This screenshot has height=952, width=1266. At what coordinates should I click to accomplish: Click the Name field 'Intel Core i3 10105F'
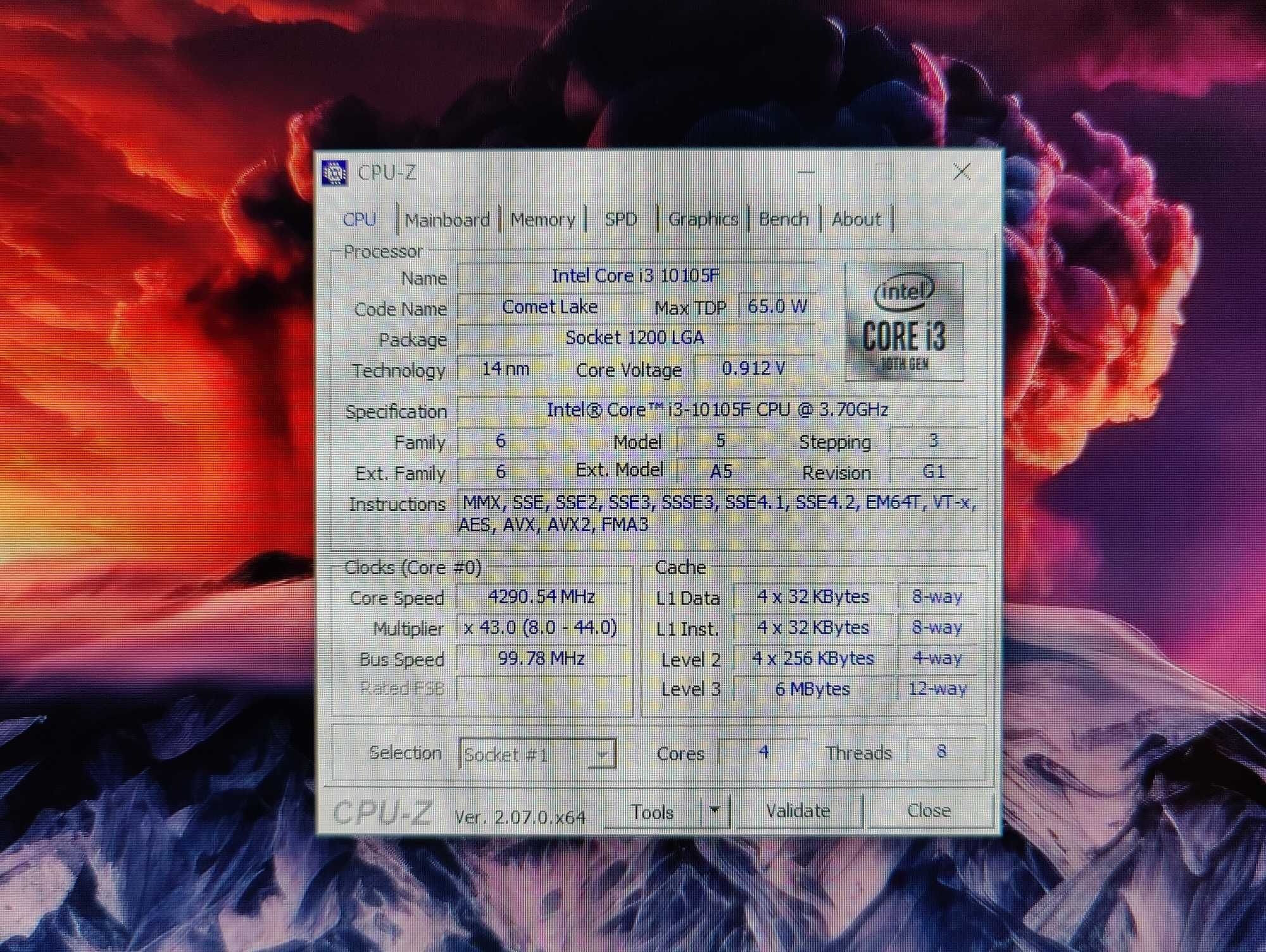click(x=636, y=276)
